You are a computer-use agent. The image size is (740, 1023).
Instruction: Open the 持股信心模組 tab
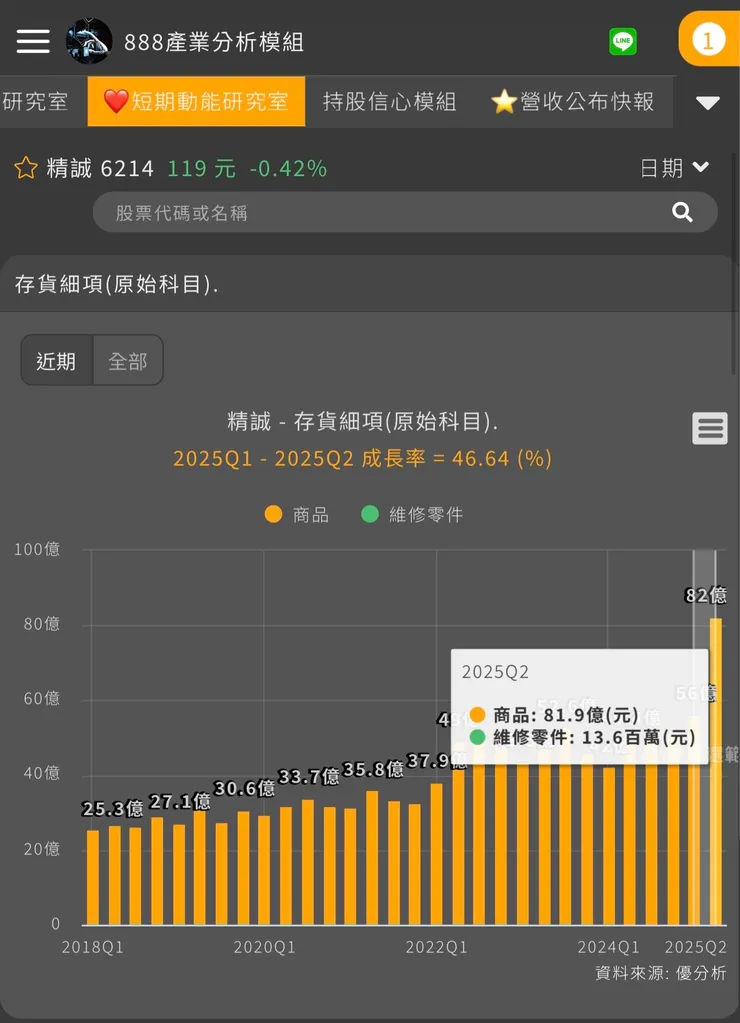(389, 101)
